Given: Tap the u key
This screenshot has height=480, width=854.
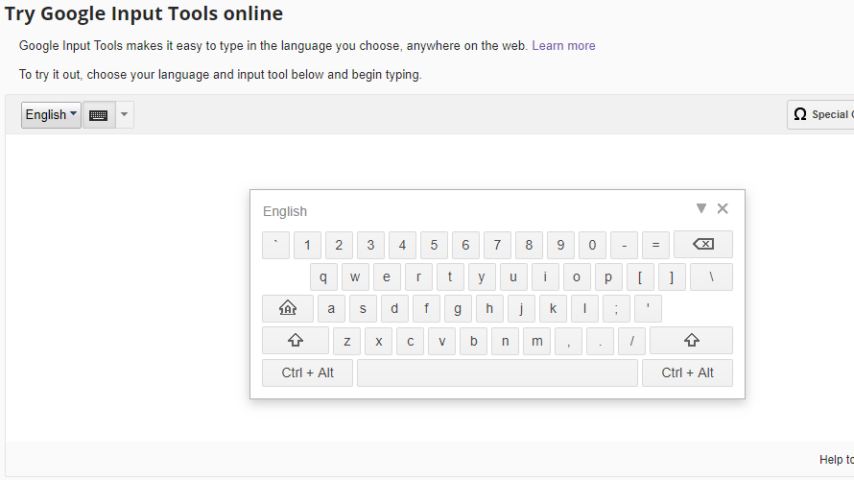Looking at the screenshot, I should coord(513,277).
